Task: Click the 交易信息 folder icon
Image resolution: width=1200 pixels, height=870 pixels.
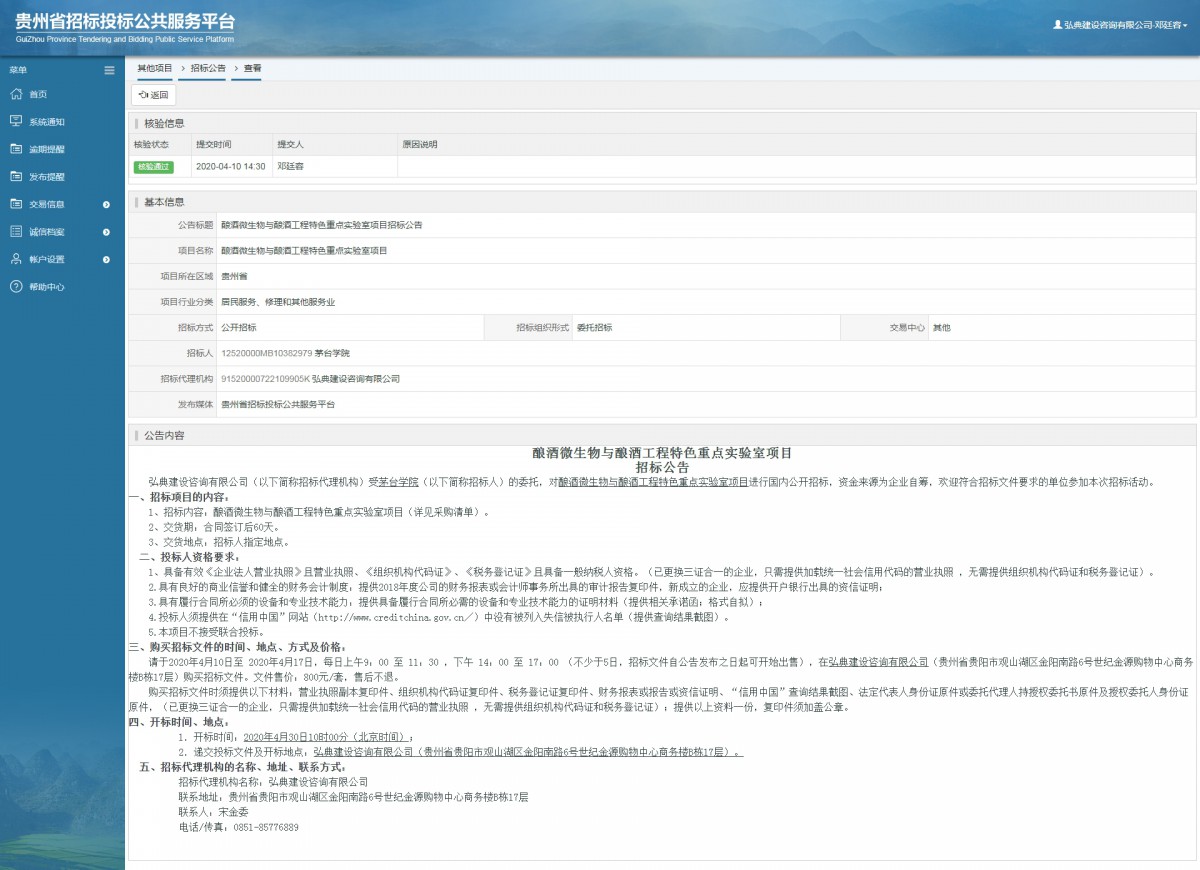Action: 15,204
